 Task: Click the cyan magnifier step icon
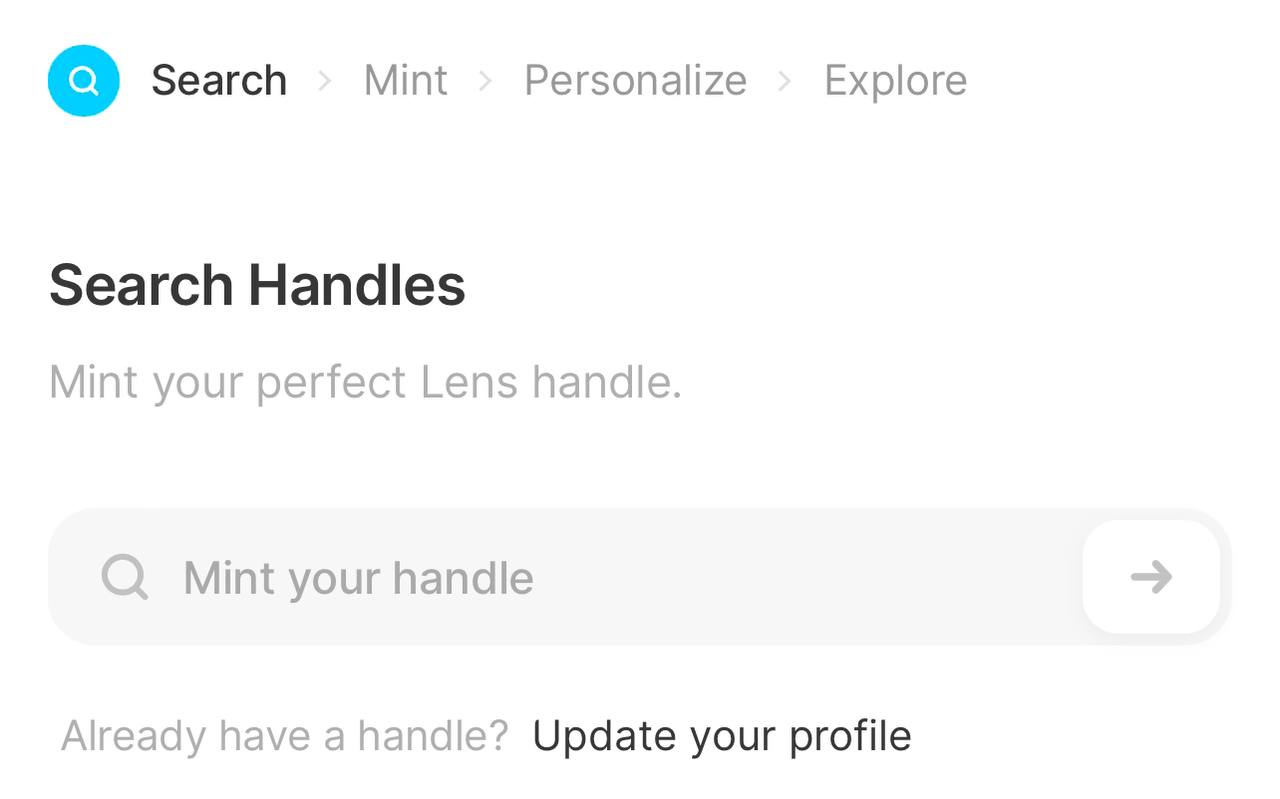point(84,80)
